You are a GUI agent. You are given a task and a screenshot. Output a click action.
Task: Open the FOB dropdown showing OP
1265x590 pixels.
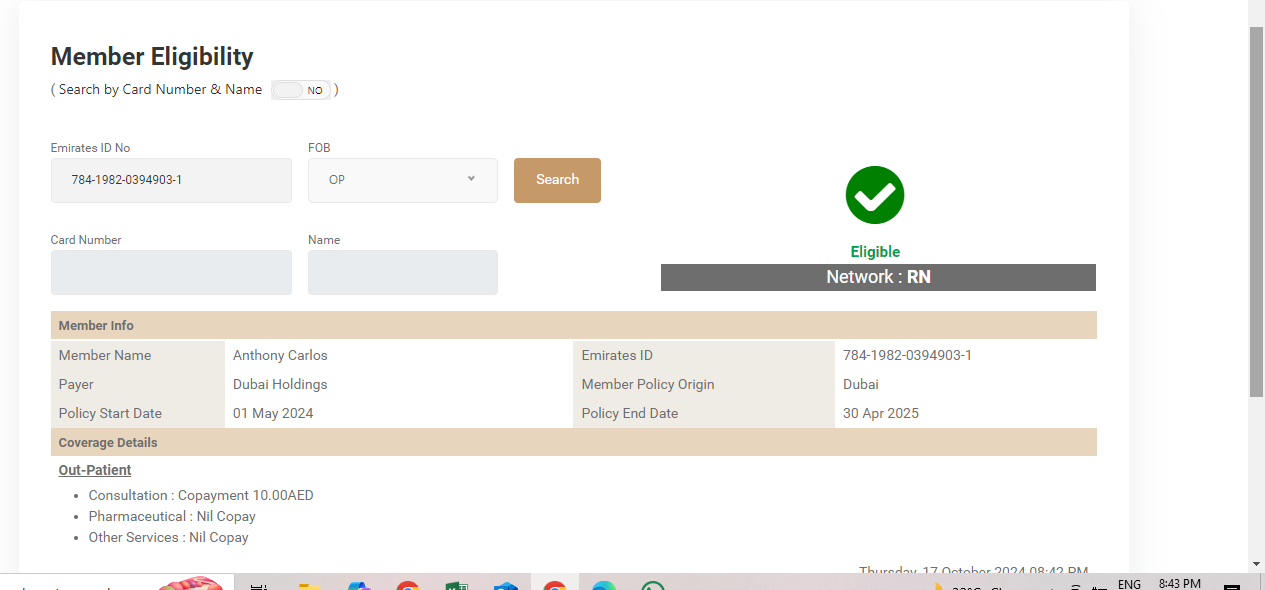tap(403, 180)
